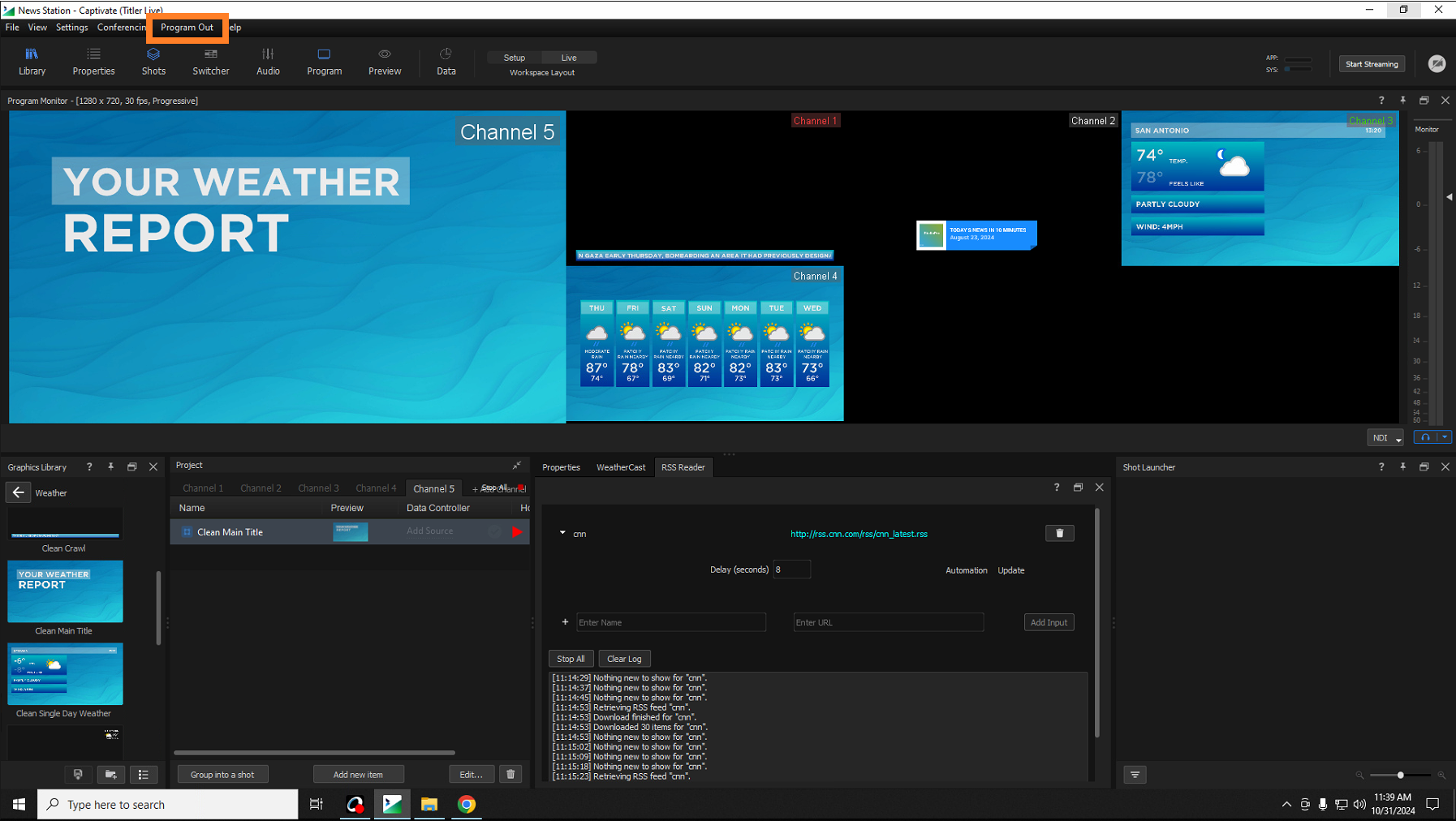Click the Shot Launcher filter icon
This screenshot has height=821, width=1456.
coord(1135,775)
